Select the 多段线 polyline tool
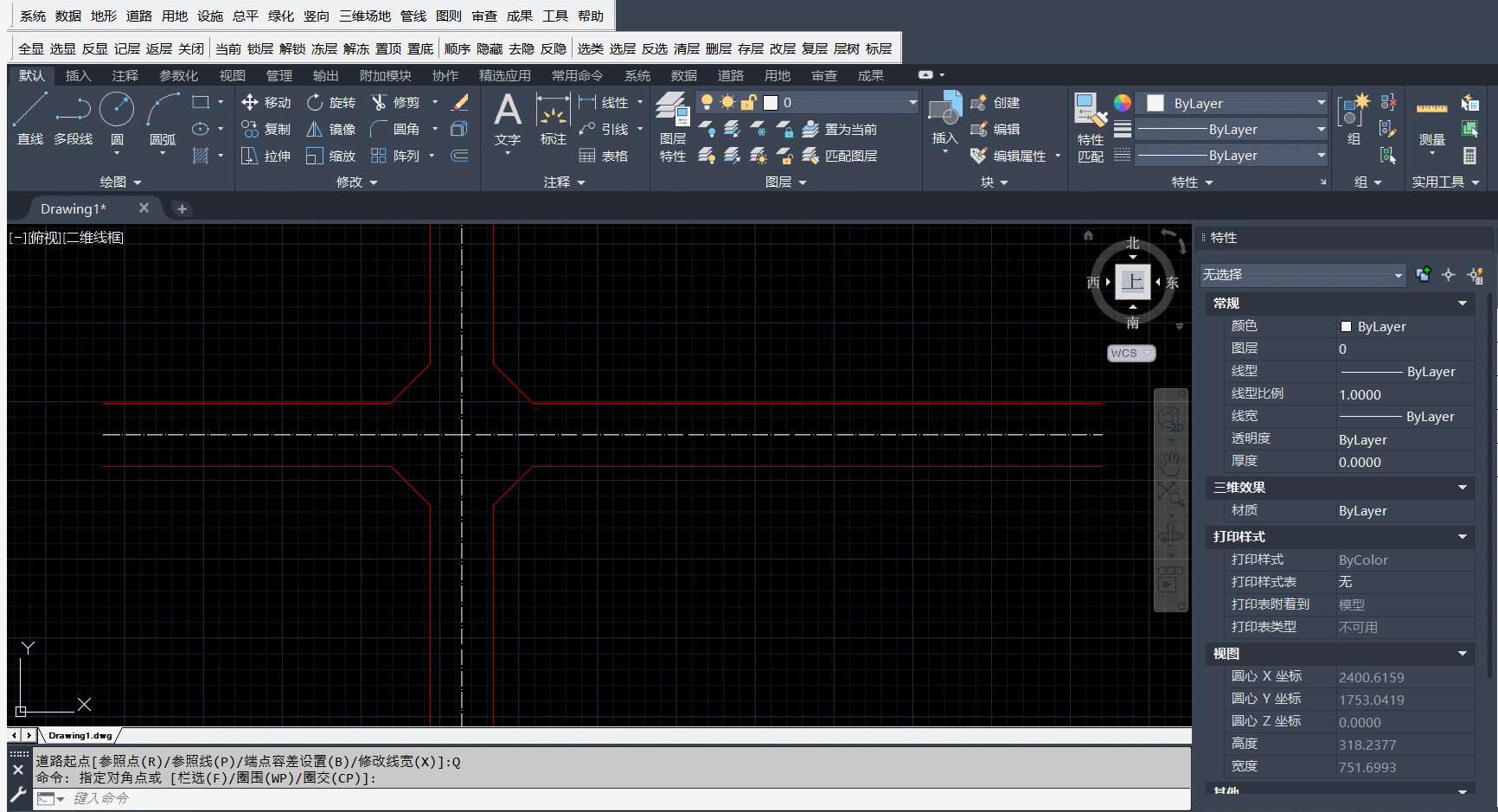Screen dimensions: 1498x812 pyautogui.click(x=74, y=119)
